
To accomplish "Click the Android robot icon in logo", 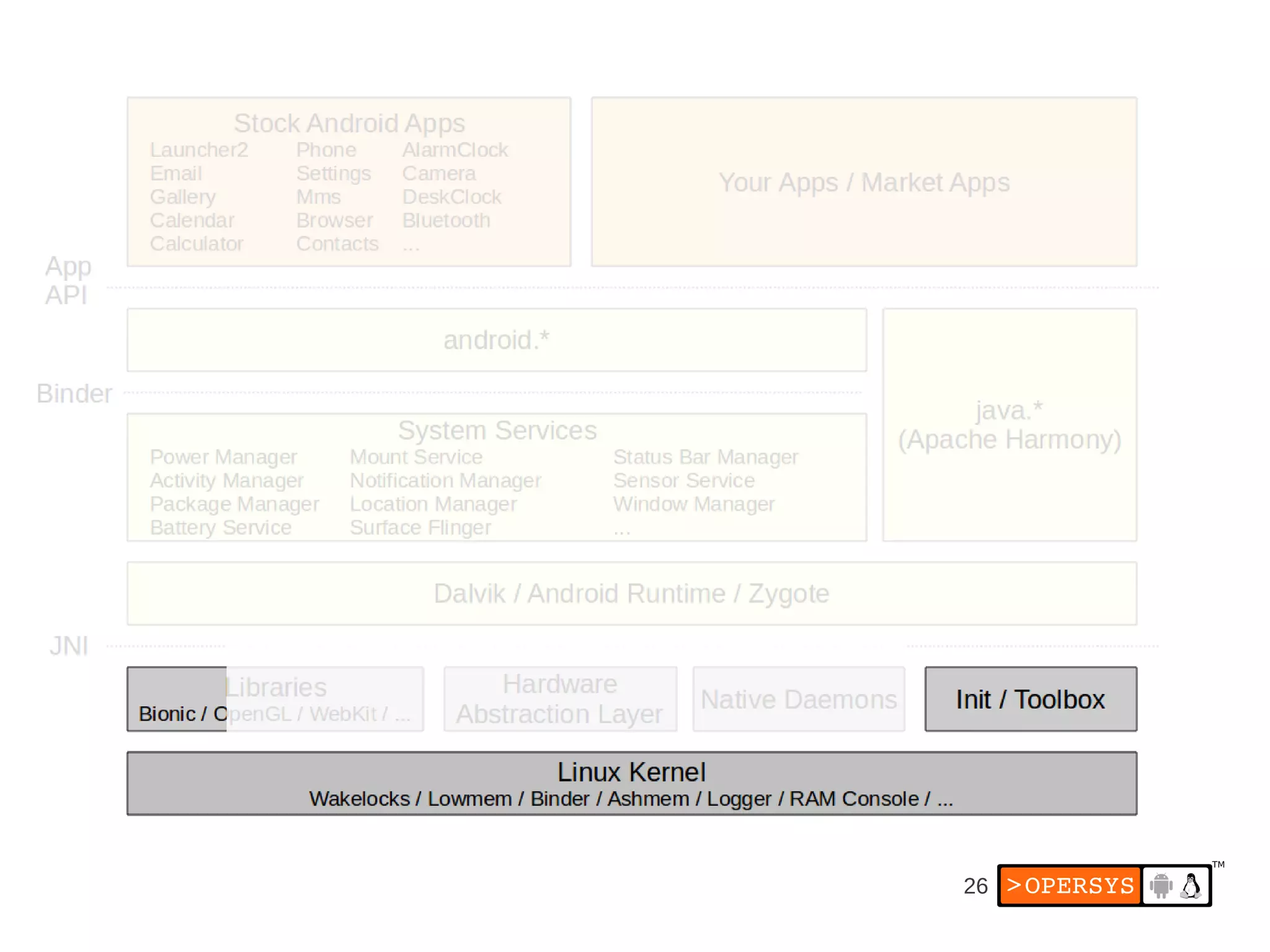I will pos(1160,885).
